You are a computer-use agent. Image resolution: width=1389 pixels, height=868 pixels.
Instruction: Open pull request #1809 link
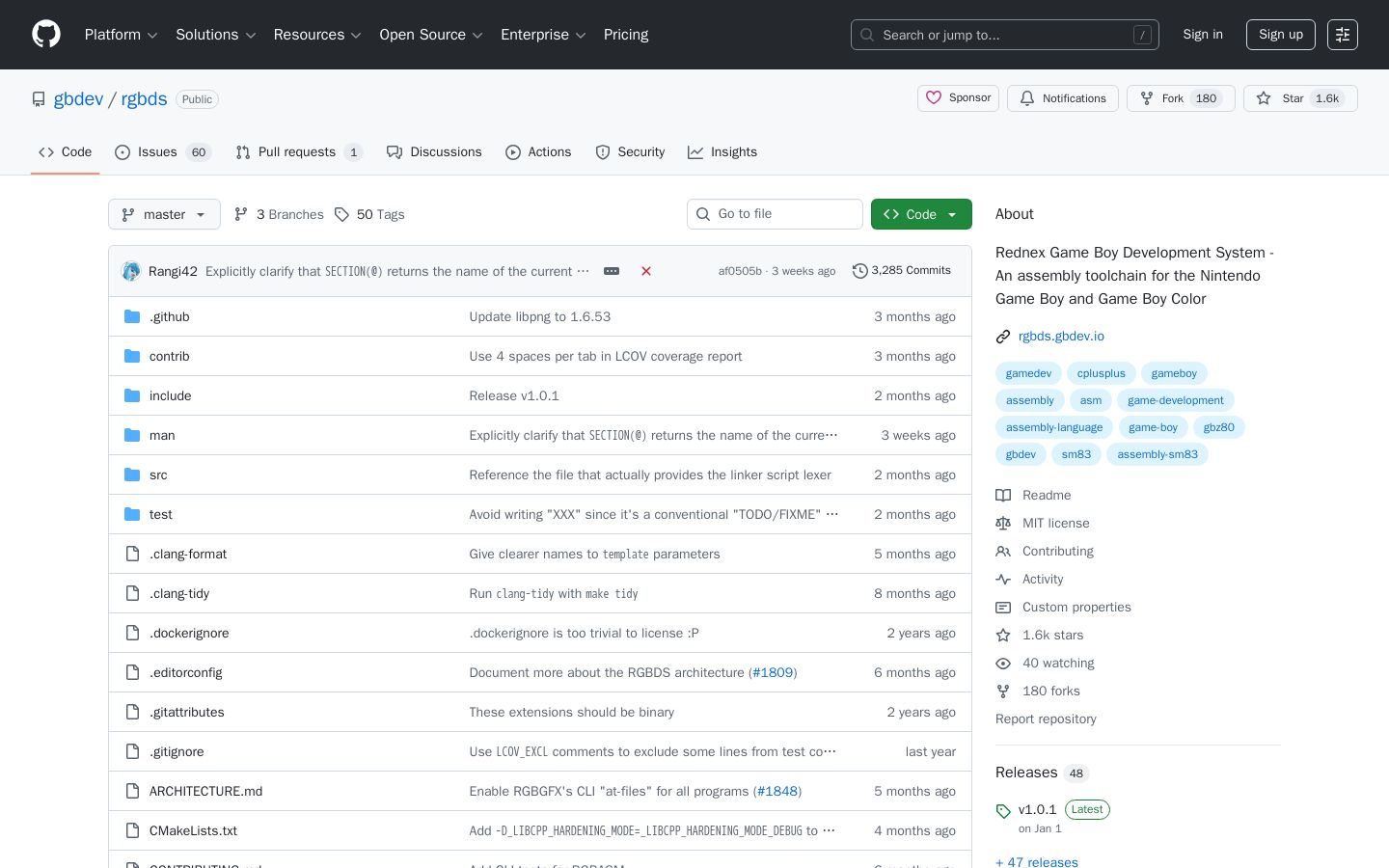tap(773, 672)
